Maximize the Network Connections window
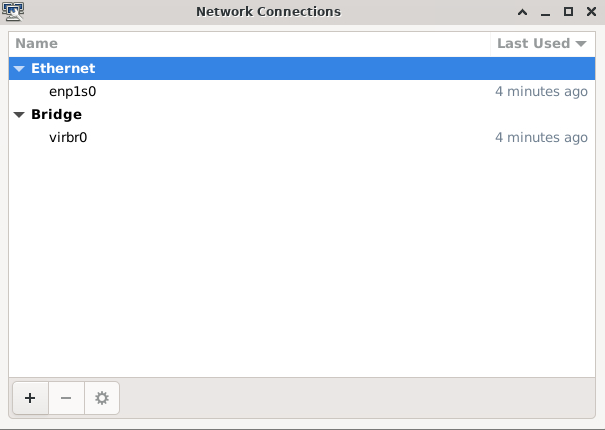605x430 pixels. click(x=568, y=12)
